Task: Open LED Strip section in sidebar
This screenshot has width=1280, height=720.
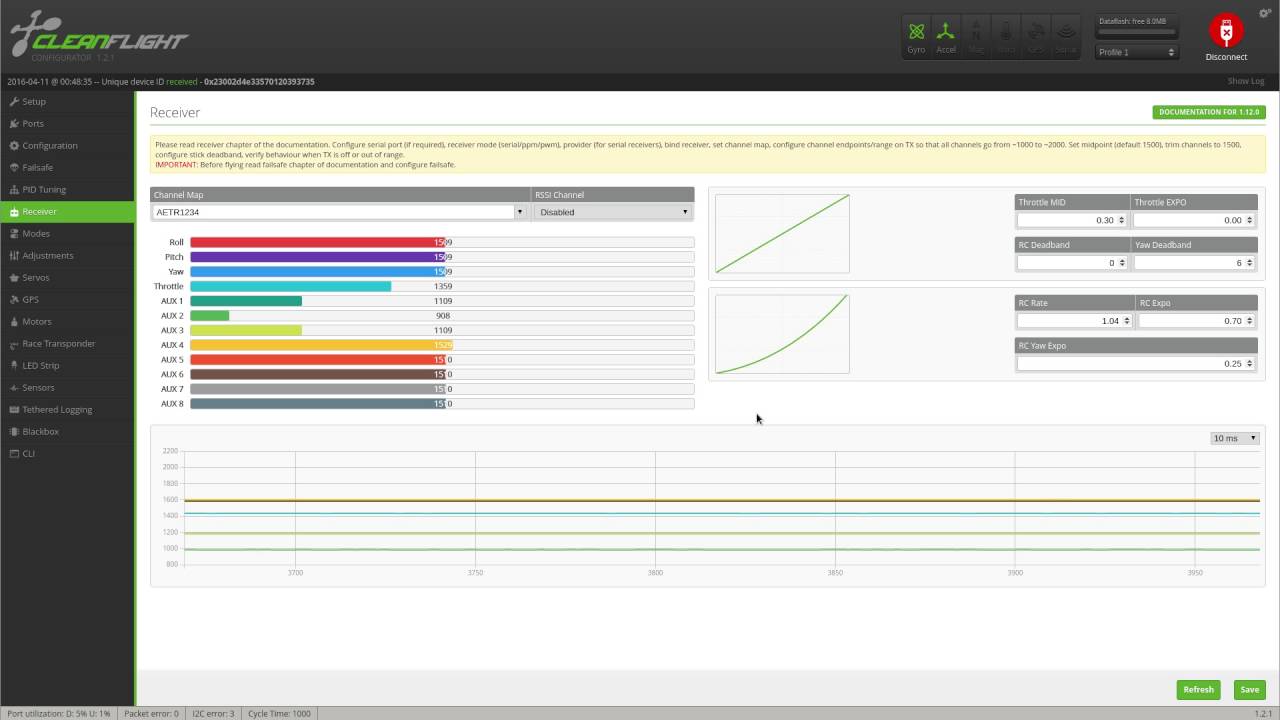Action: pyautogui.click(x=67, y=366)
